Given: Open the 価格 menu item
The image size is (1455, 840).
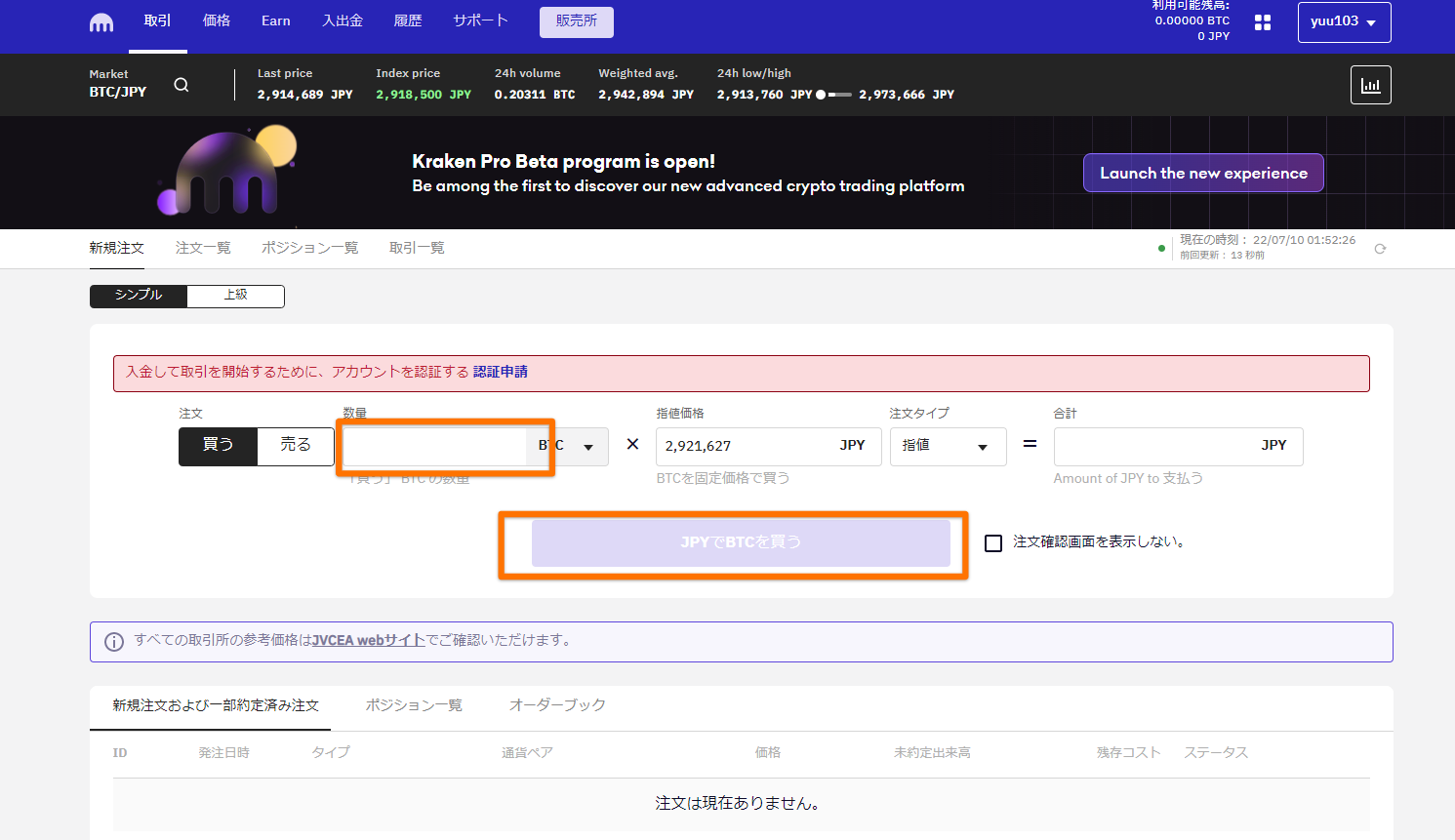Looking at the screenshot, I should pyautogui.click(x=217, y=20).
